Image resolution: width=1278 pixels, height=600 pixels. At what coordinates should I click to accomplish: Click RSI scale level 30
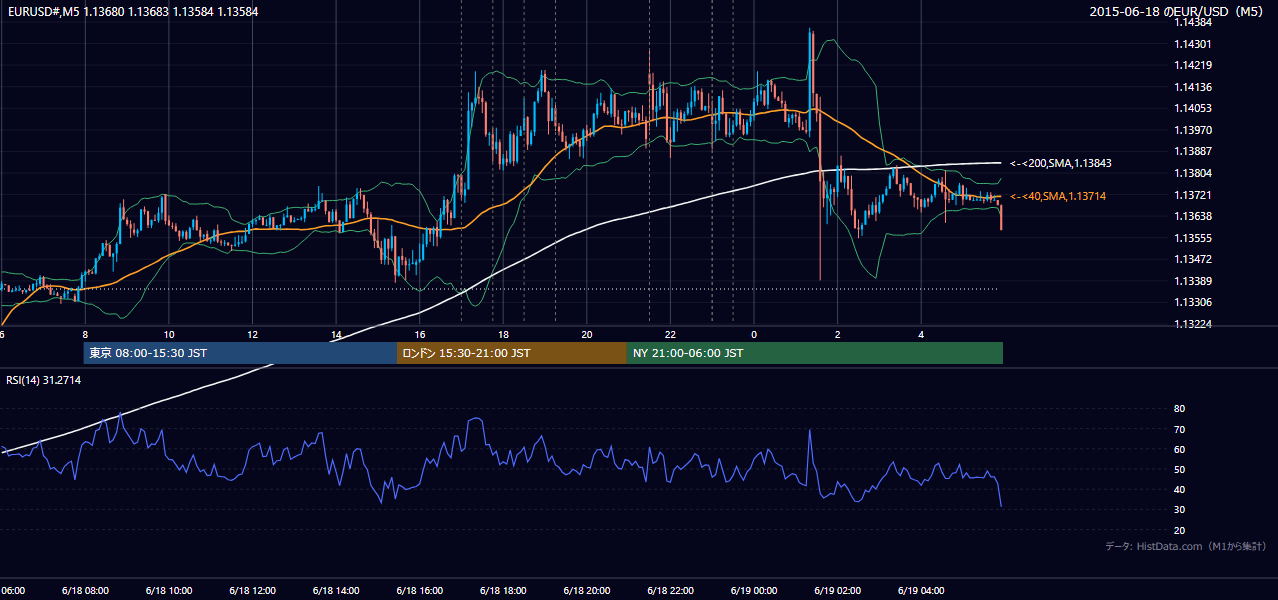click(x=1179, y=510)
